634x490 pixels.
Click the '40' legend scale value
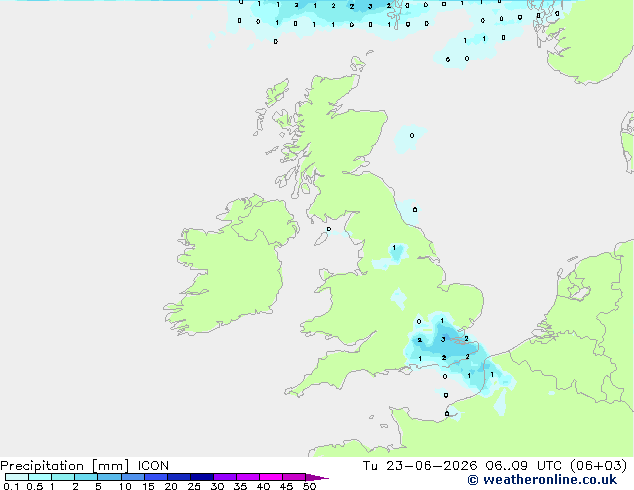click(x=263, y=486)
